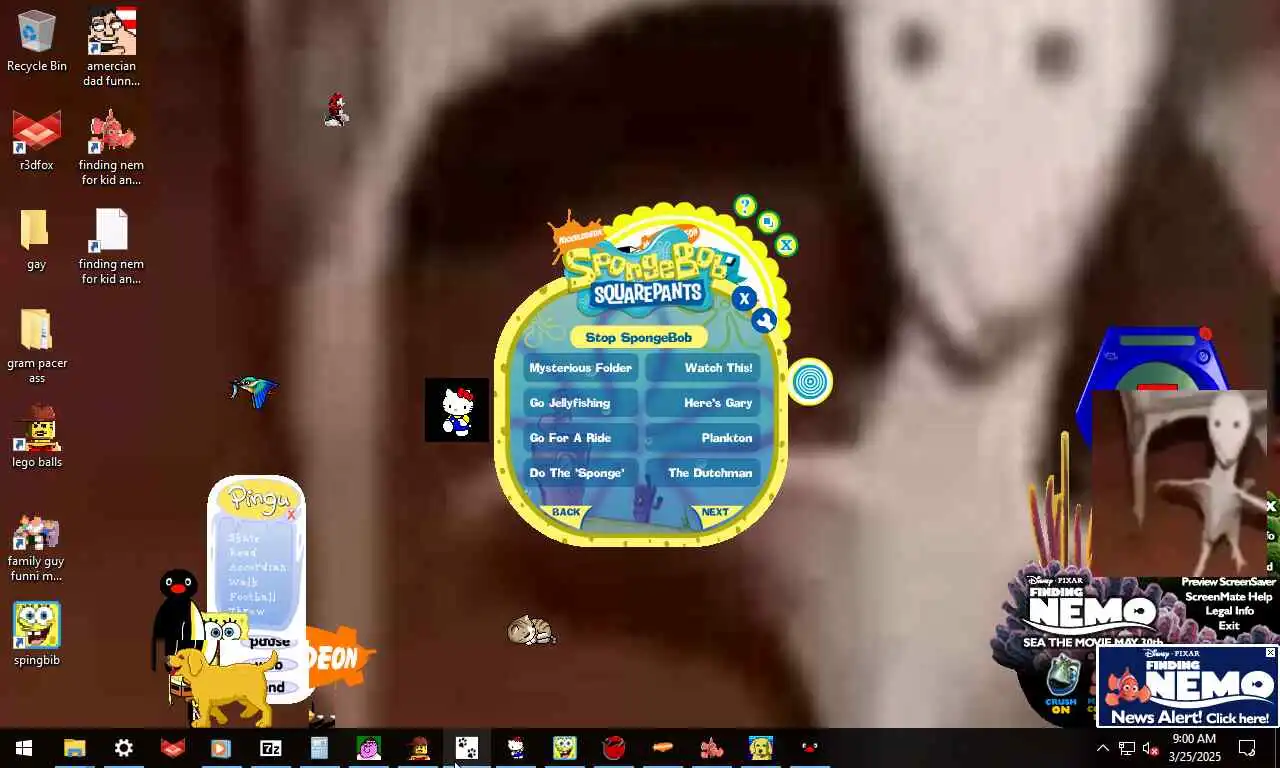Click the Finding Nemo 'News Alert! Click here!' banner
Screen dimensions: 1280x768
[x=1188, y=686]
